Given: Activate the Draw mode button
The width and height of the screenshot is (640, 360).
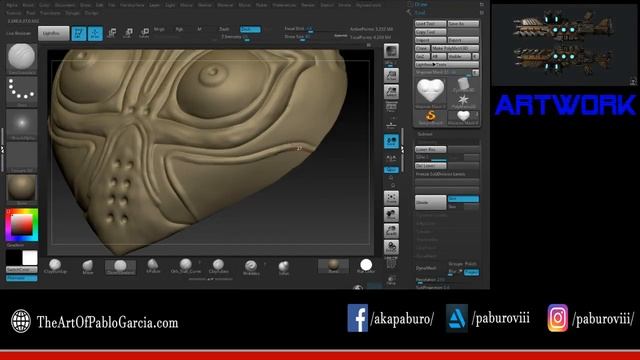Looking at the screenshot, I should coord(95,33).
